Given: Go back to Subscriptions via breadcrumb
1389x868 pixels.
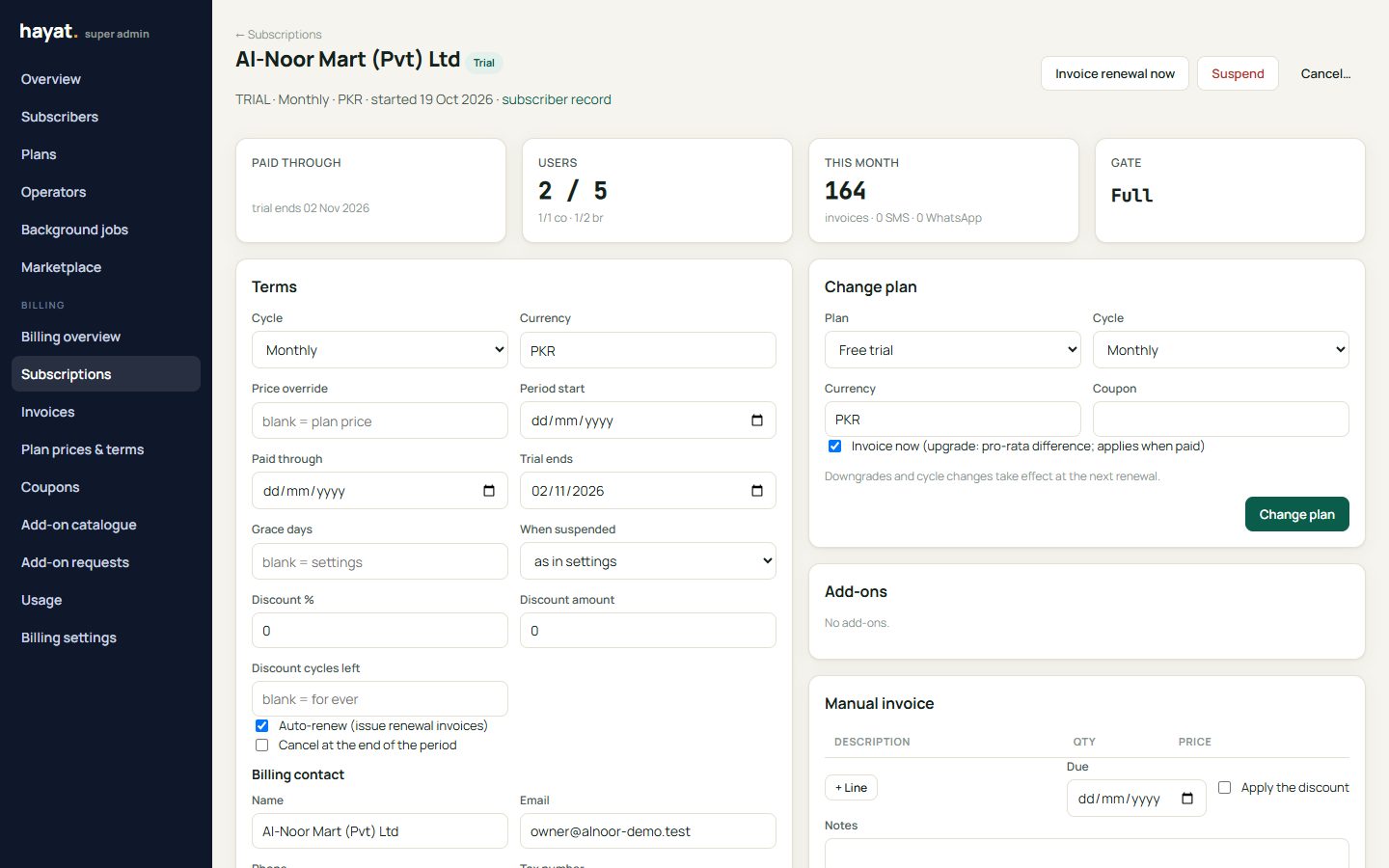Looking at the screenshot, I should click(x=279, y=35).
